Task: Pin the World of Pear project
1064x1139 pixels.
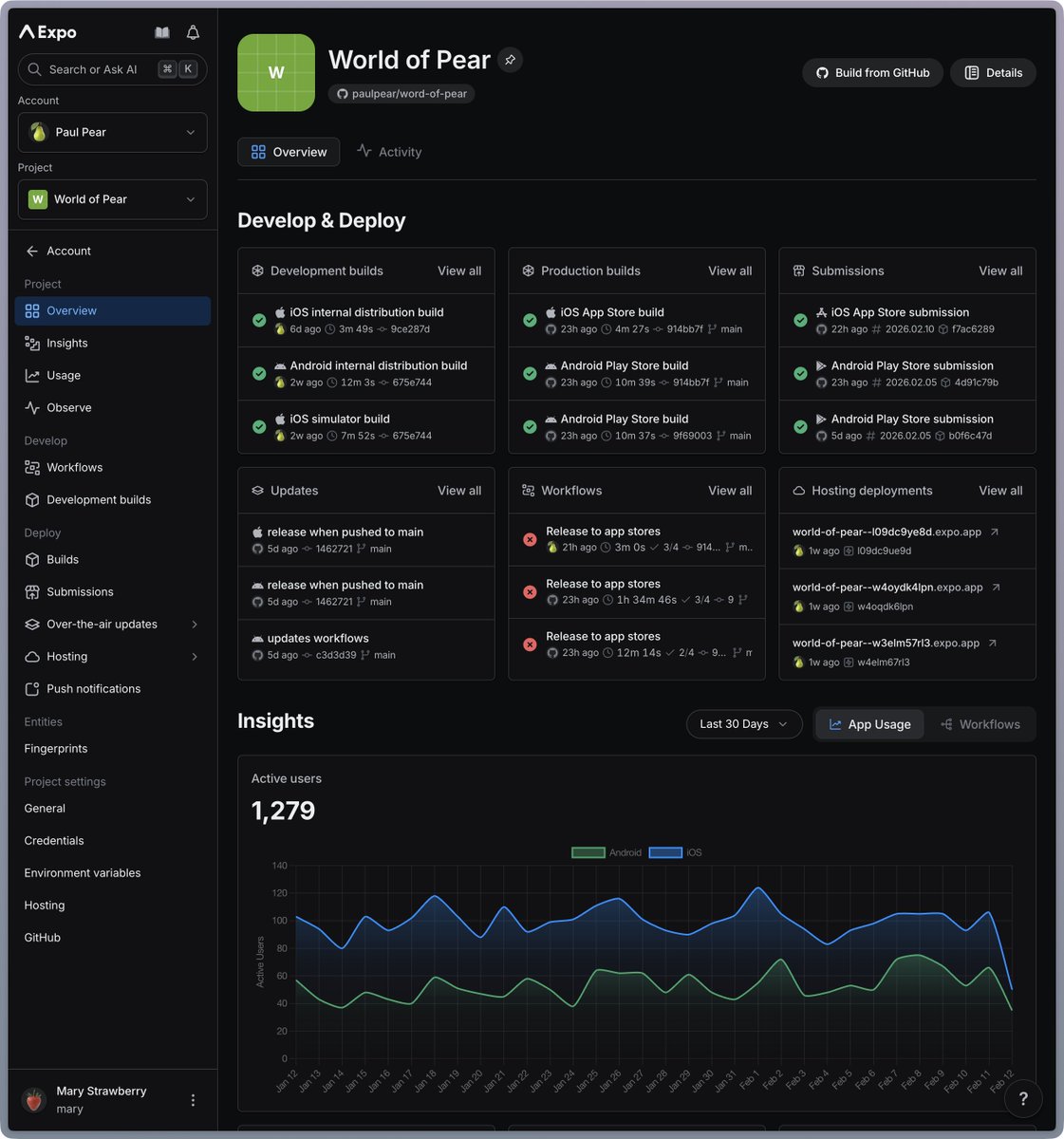Action: coord(511,60)
